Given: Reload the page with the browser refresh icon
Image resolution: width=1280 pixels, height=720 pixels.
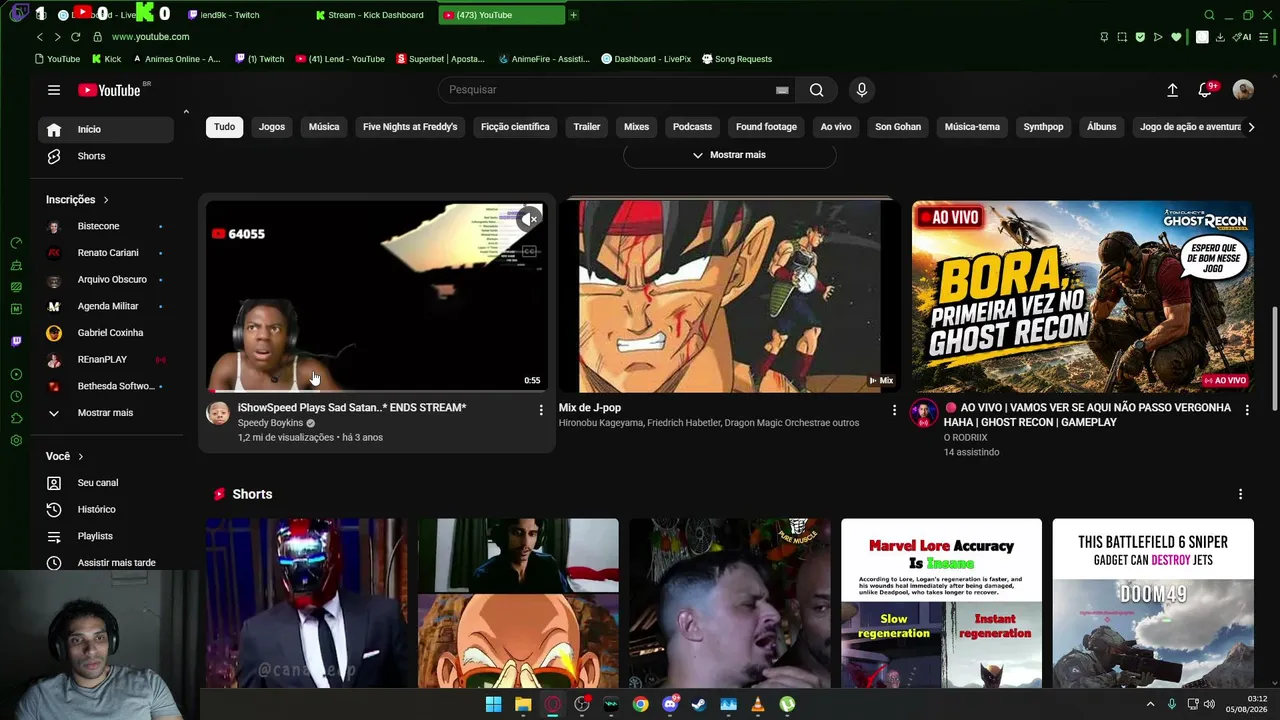Looking at the screenshot, I should pyautogui.click(x=75, y=37).
